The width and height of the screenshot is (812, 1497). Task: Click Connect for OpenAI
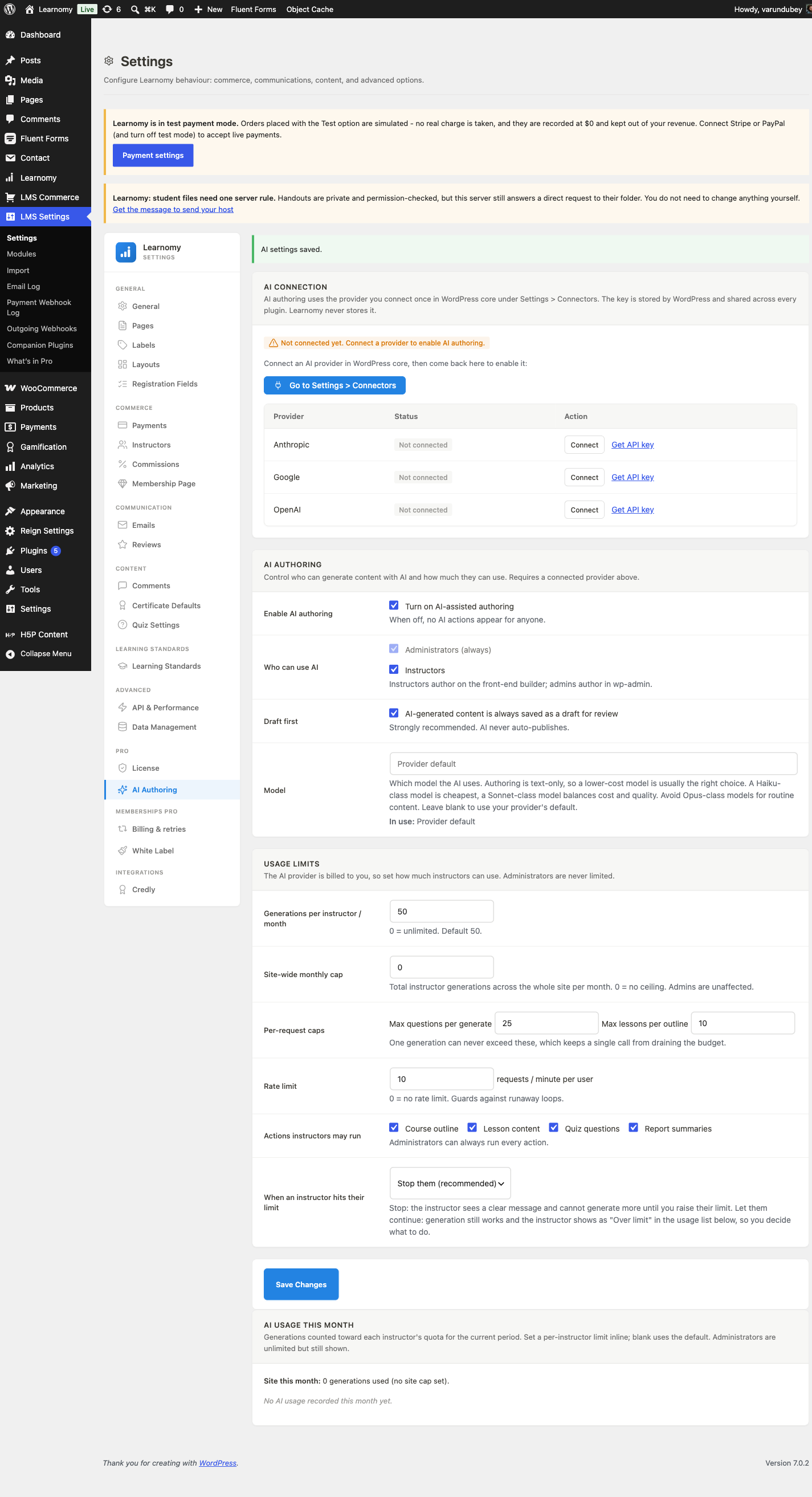click(x=584, y=510)
